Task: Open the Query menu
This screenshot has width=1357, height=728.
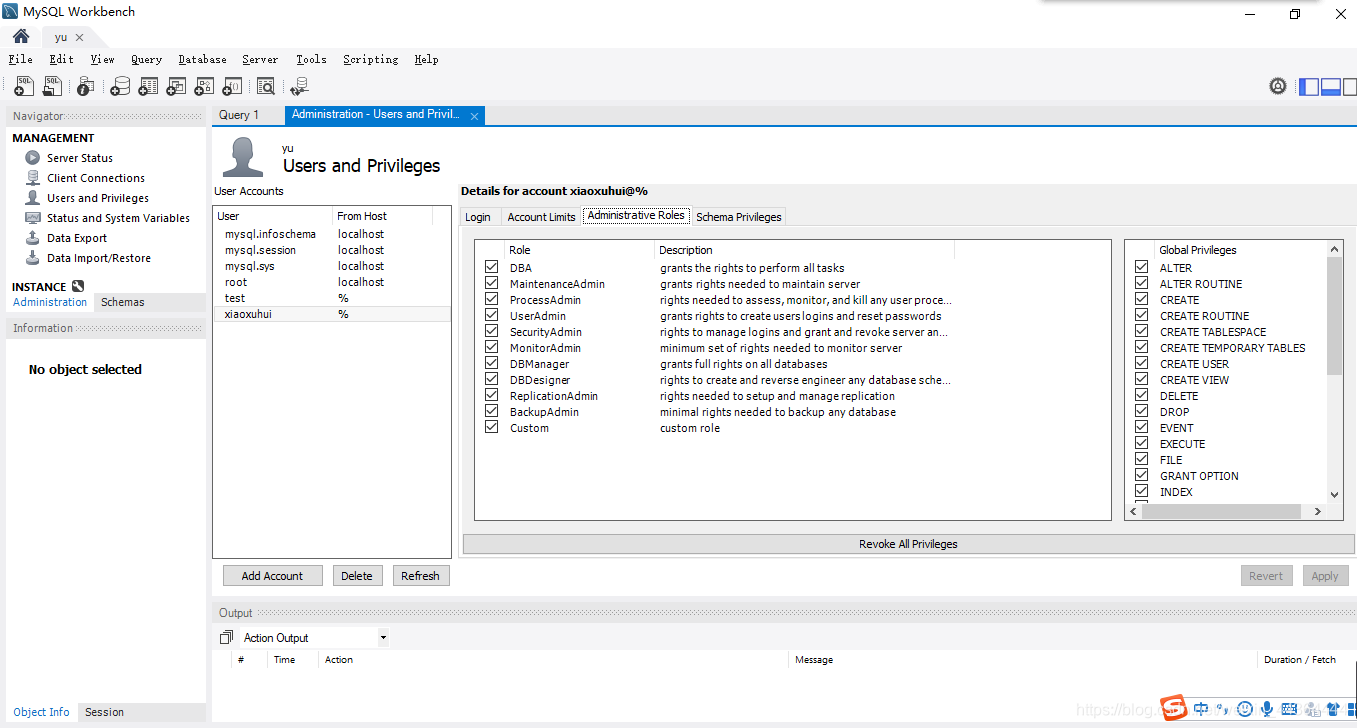Action: pyautogui.click(x=146, y=59)
